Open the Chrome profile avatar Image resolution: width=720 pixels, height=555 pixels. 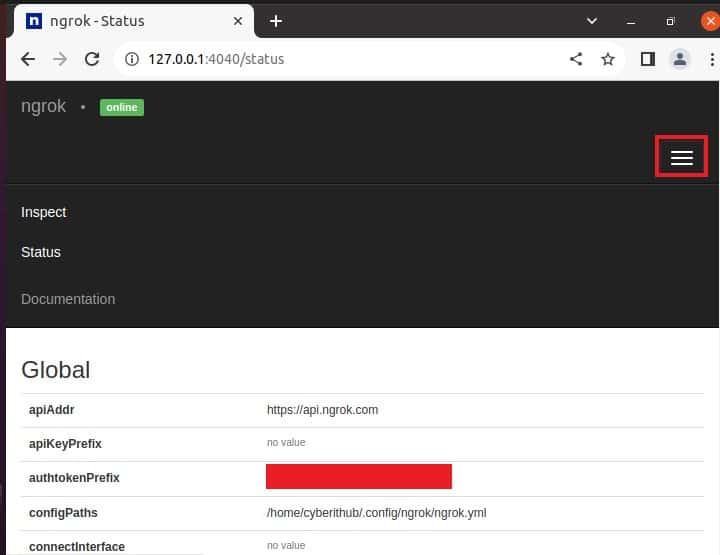click(680, 59)
